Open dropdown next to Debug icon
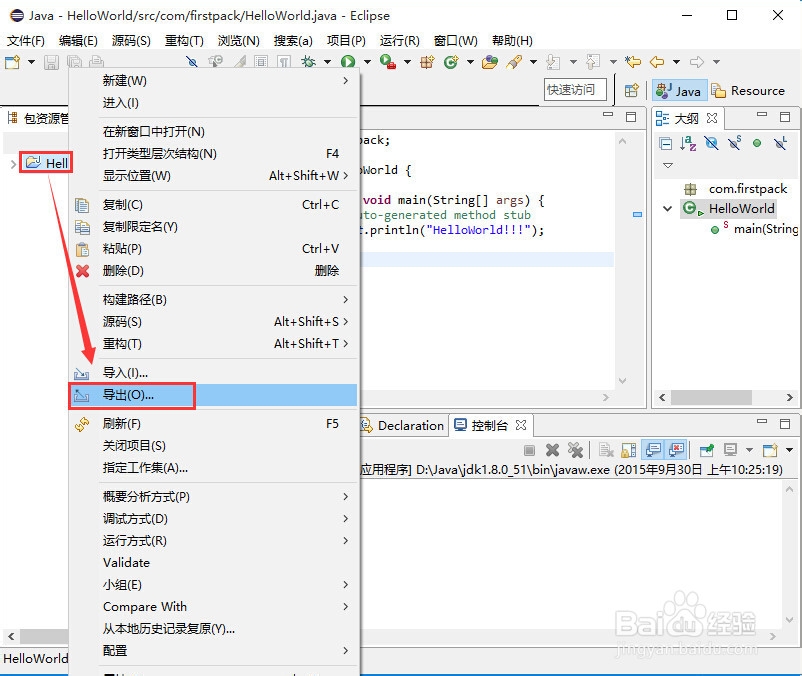 coord(327,62)
